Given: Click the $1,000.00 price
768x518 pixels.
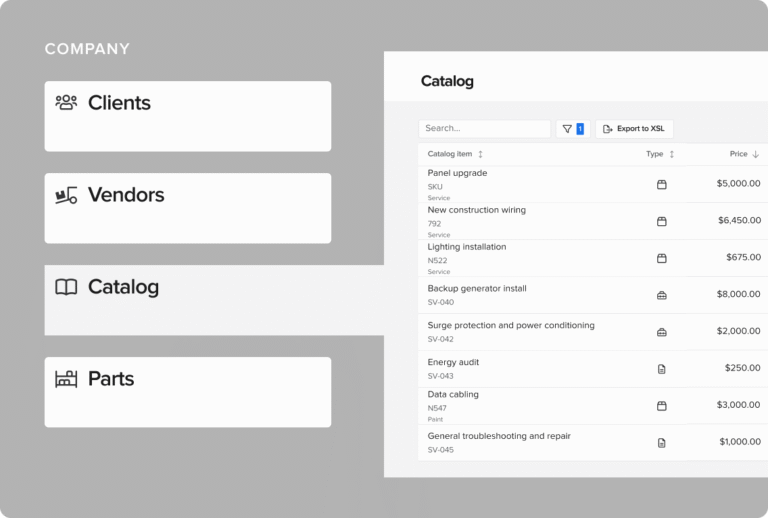Looking at the screenshot, I should pos(740,442).
